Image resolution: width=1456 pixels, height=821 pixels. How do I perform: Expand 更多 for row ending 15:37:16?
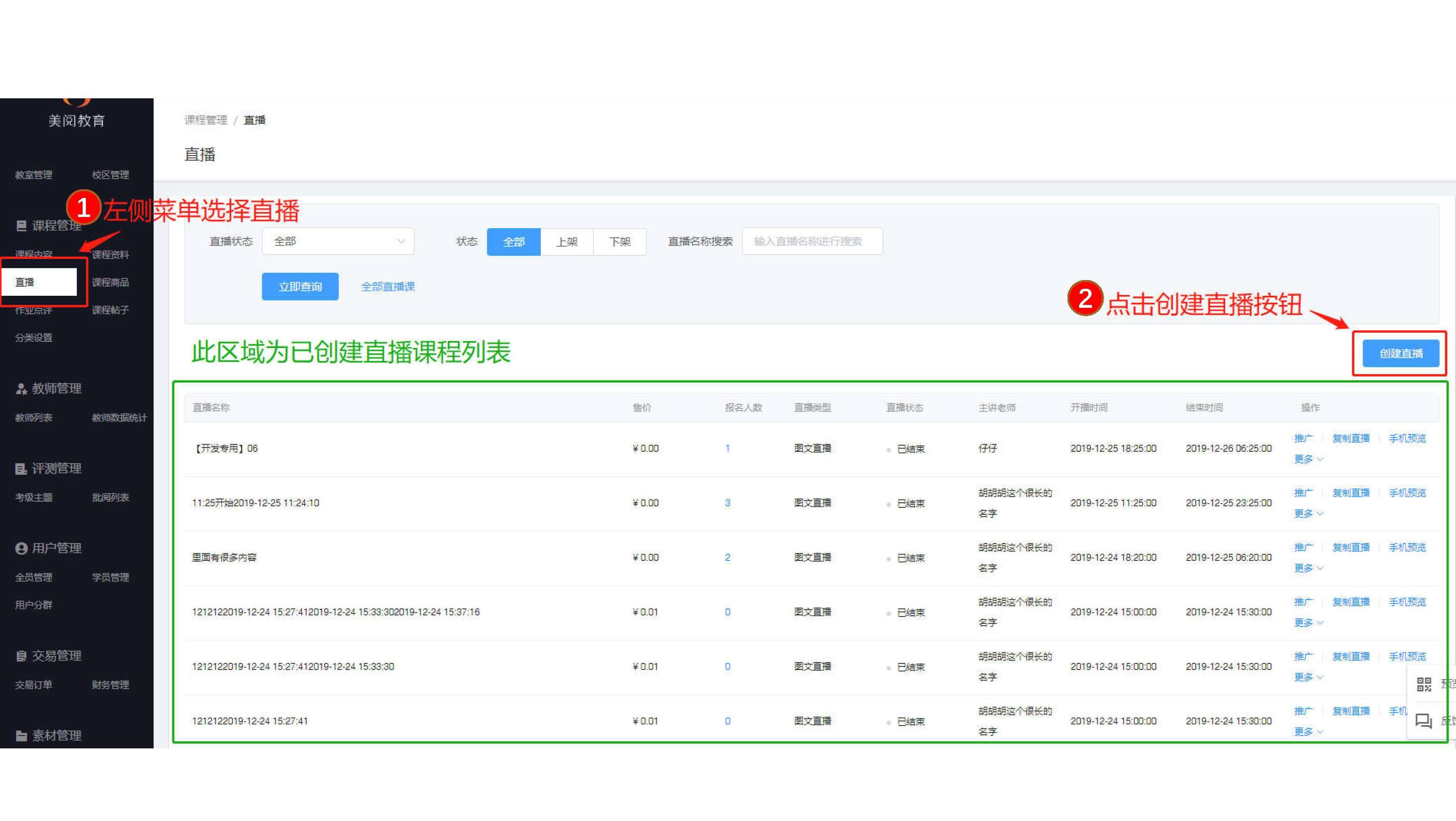point(1309,623)
